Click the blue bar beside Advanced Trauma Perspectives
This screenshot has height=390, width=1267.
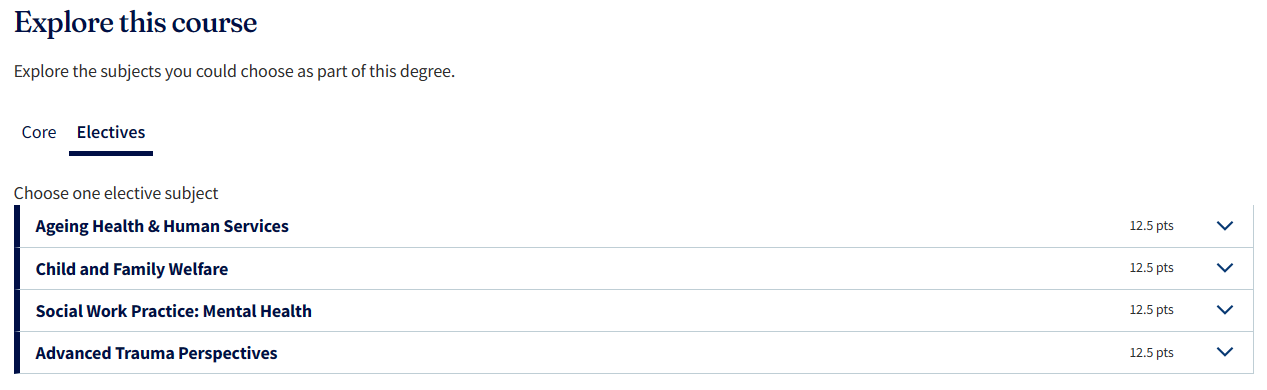coord(17,352)
